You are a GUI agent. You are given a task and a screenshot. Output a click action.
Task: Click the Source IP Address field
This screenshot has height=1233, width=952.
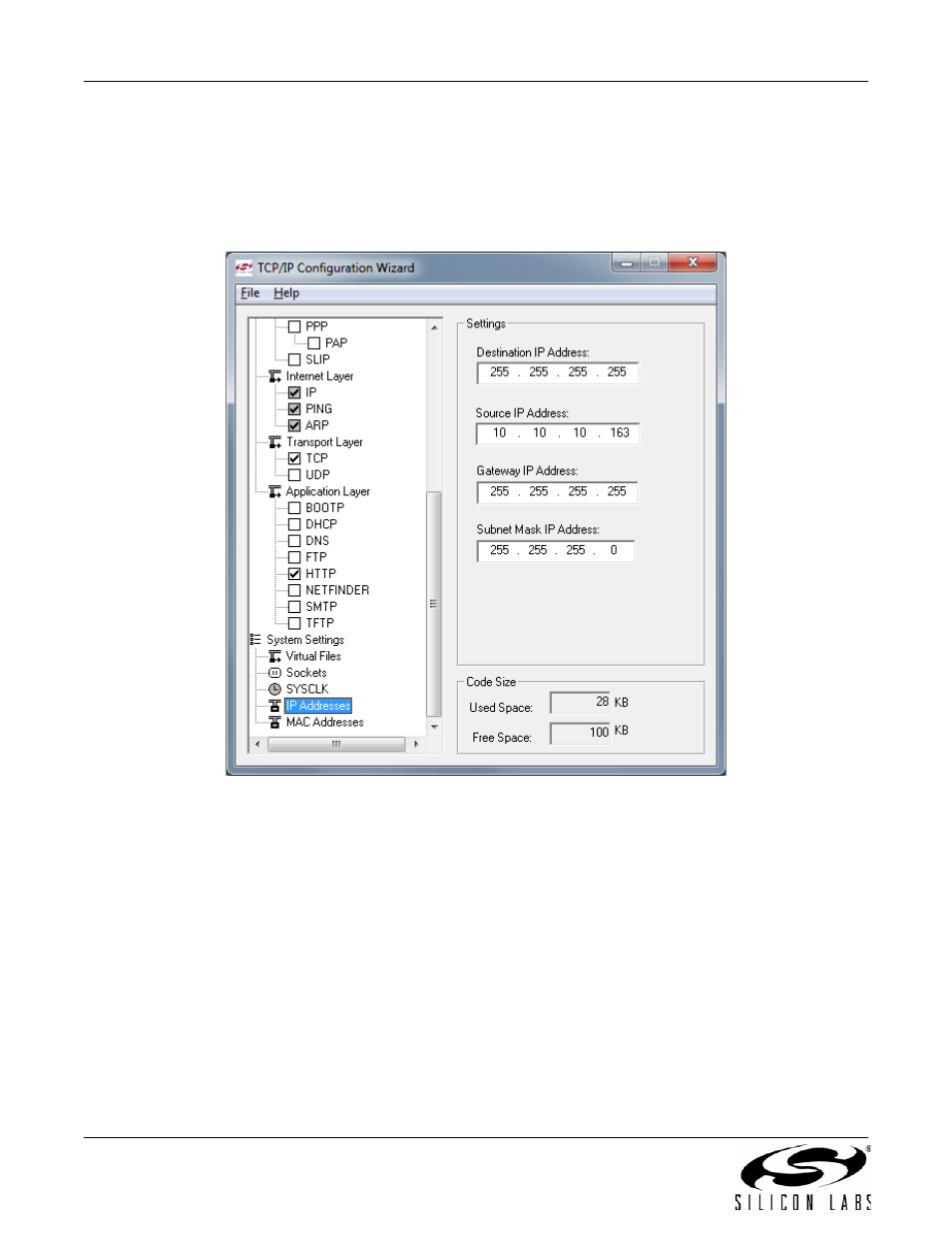tap(557, 433)
